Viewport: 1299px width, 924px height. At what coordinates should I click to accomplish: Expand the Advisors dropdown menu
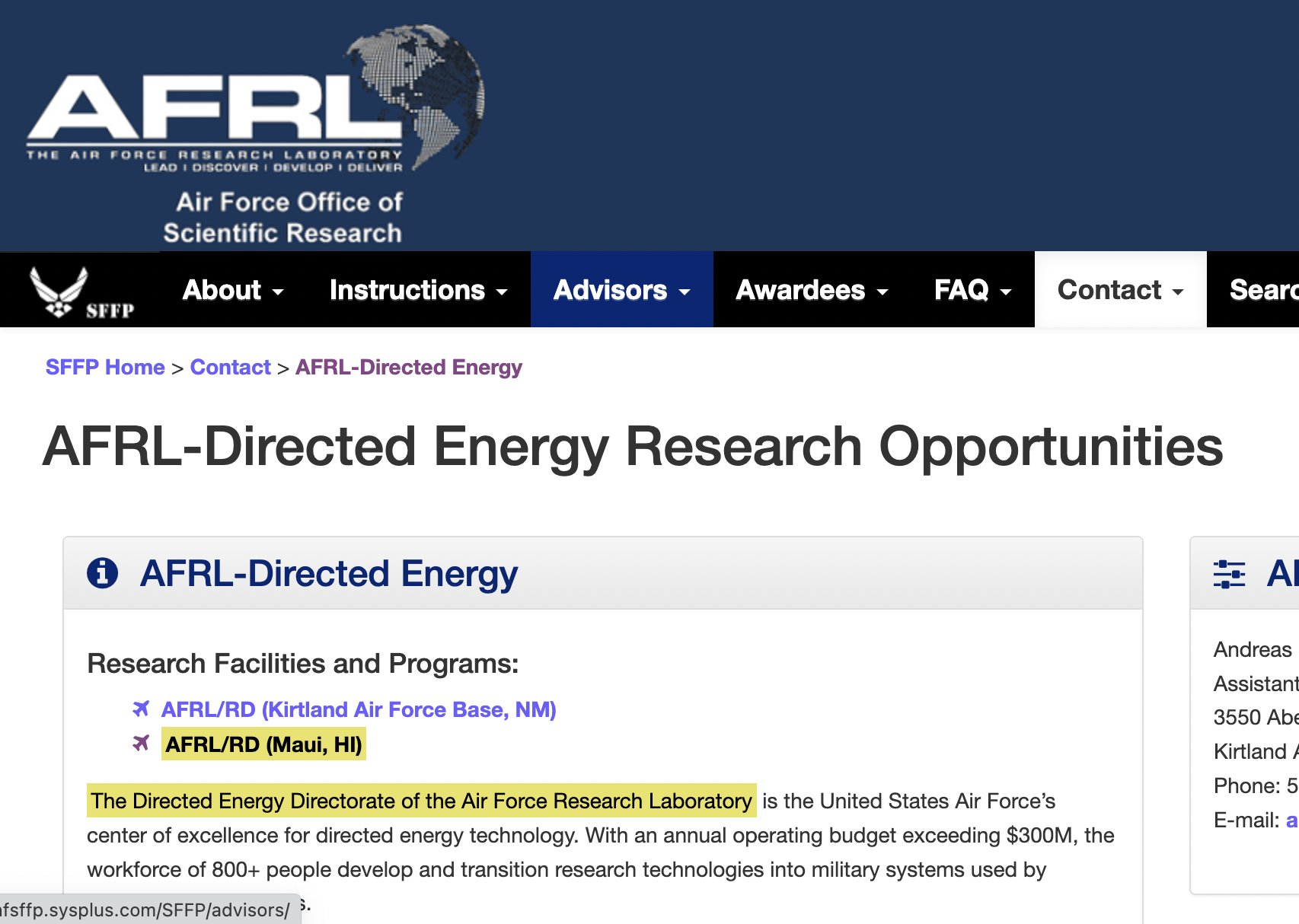tap(621, 290)
